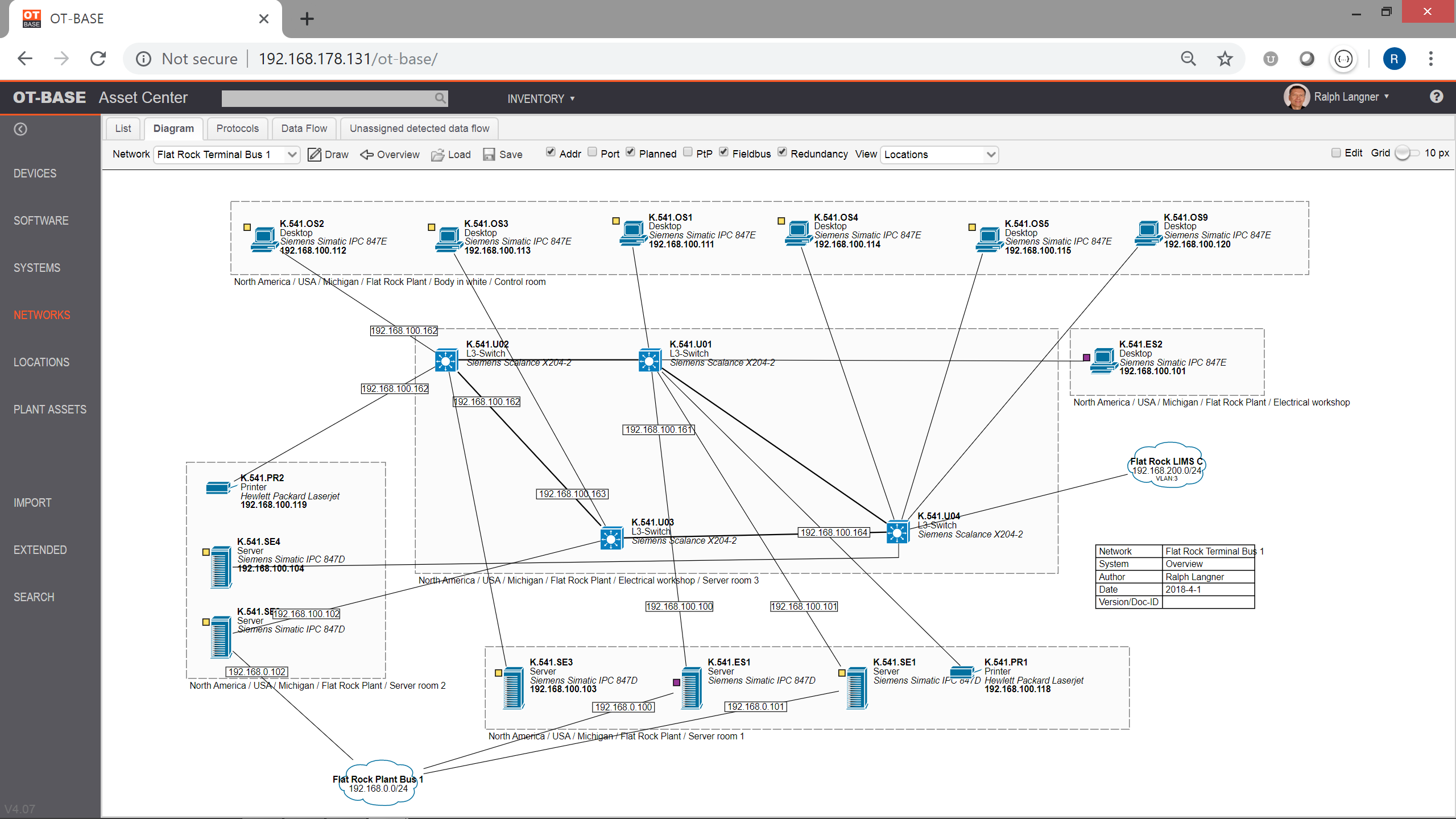Open the Unassigned detected data flow tab
The height and width of the screenshot is (819, 1456).
pos(419,129)
